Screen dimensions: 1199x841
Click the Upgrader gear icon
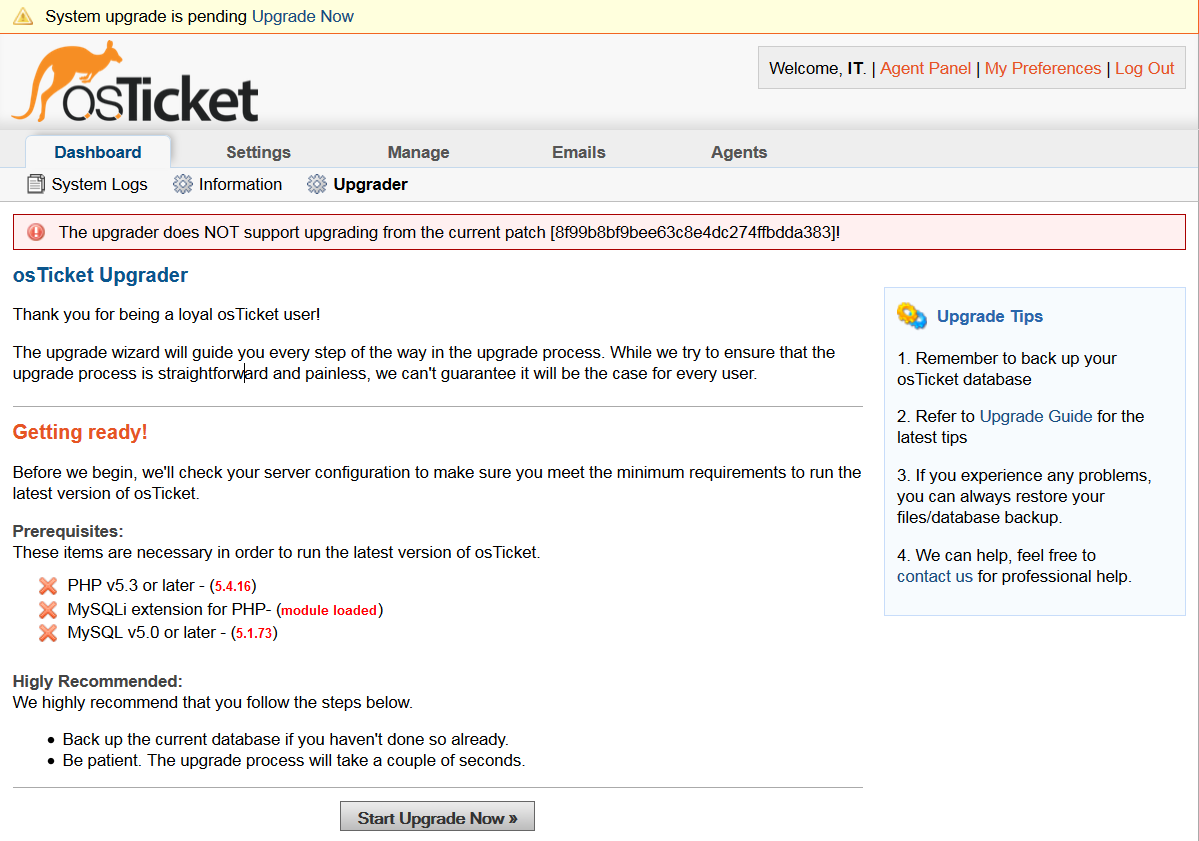(x=317, y=184)
